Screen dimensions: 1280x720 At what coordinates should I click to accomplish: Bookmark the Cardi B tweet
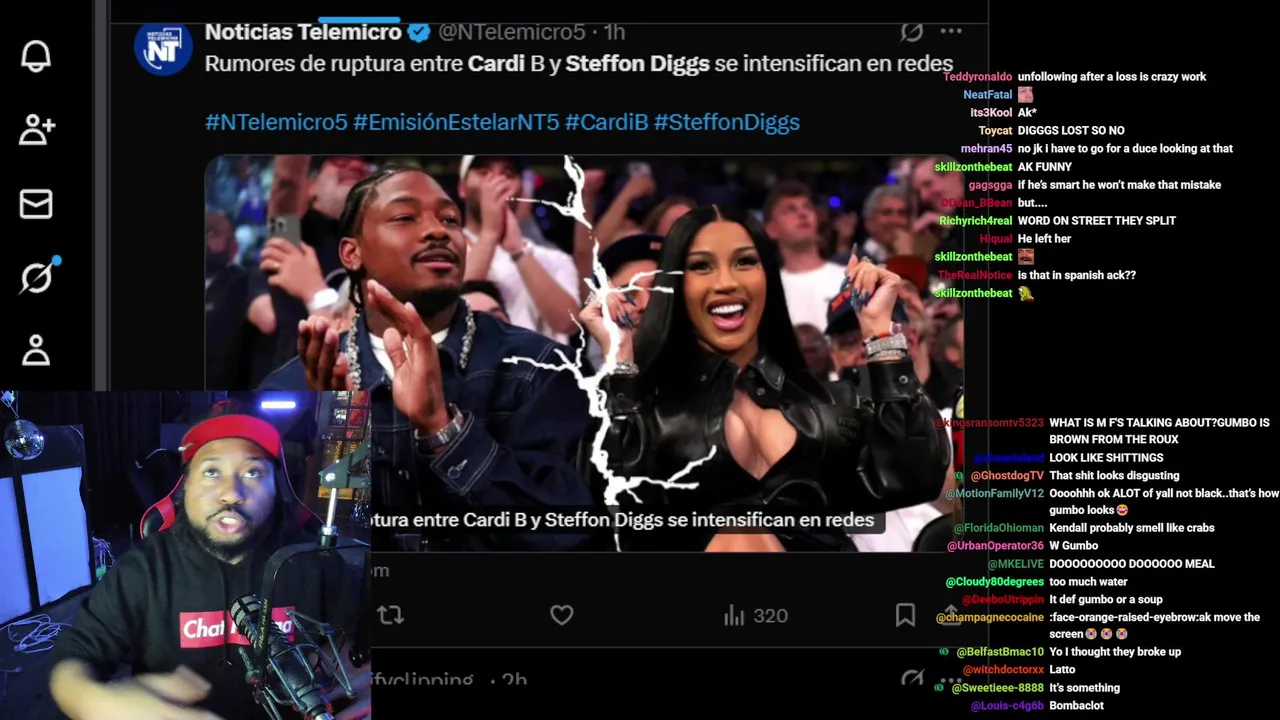[x=905, y=615]
